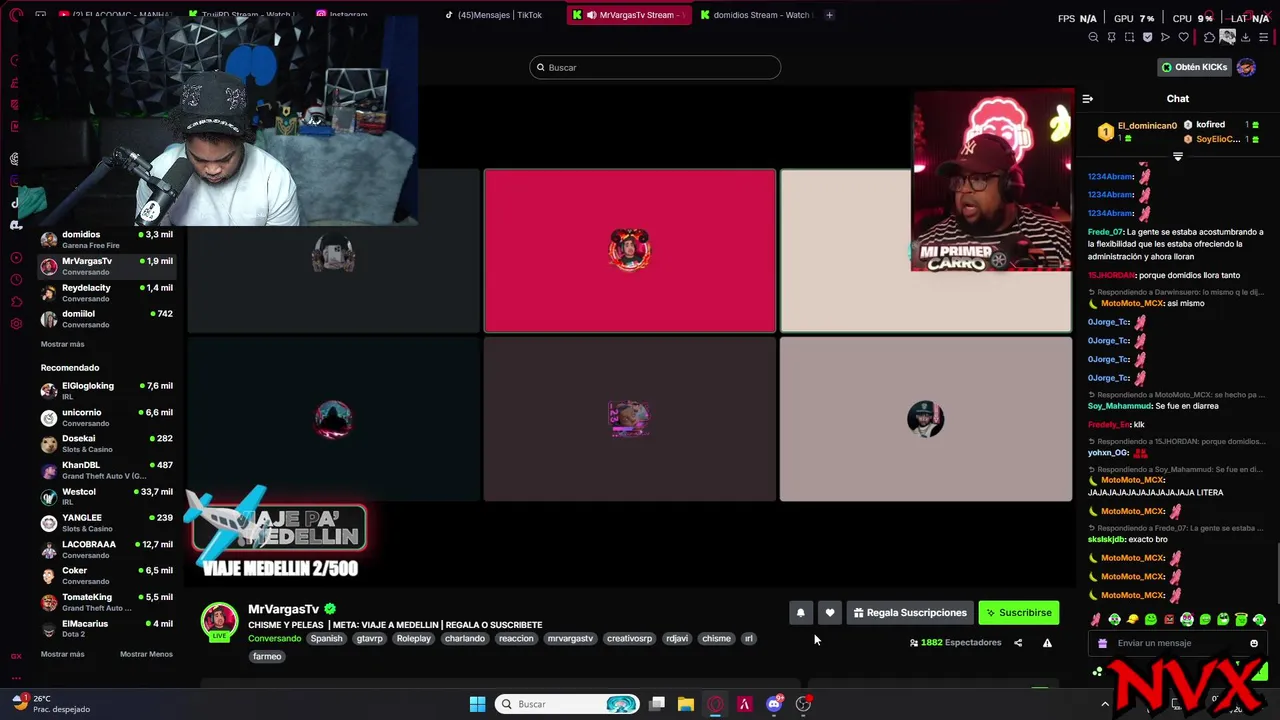Open the farmeo tag
1280x720 pixels.
267,656
